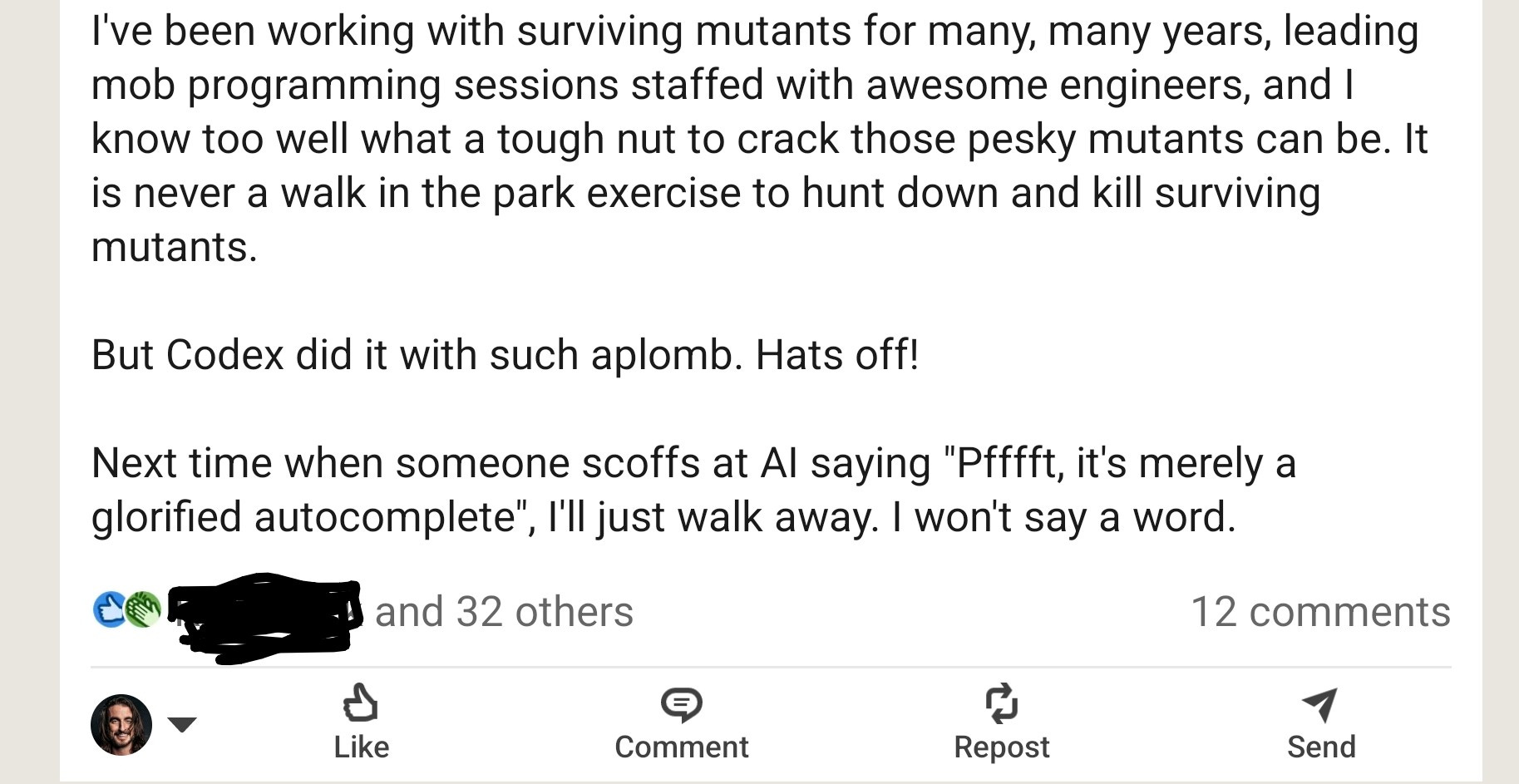
Task: Open the profile avatar picture
Action: click(121, 725)
